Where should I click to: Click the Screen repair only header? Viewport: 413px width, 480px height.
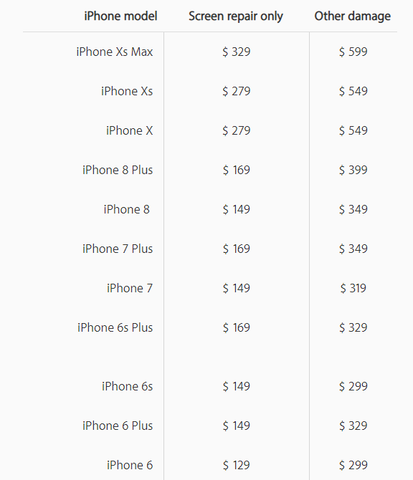point(236,16)
